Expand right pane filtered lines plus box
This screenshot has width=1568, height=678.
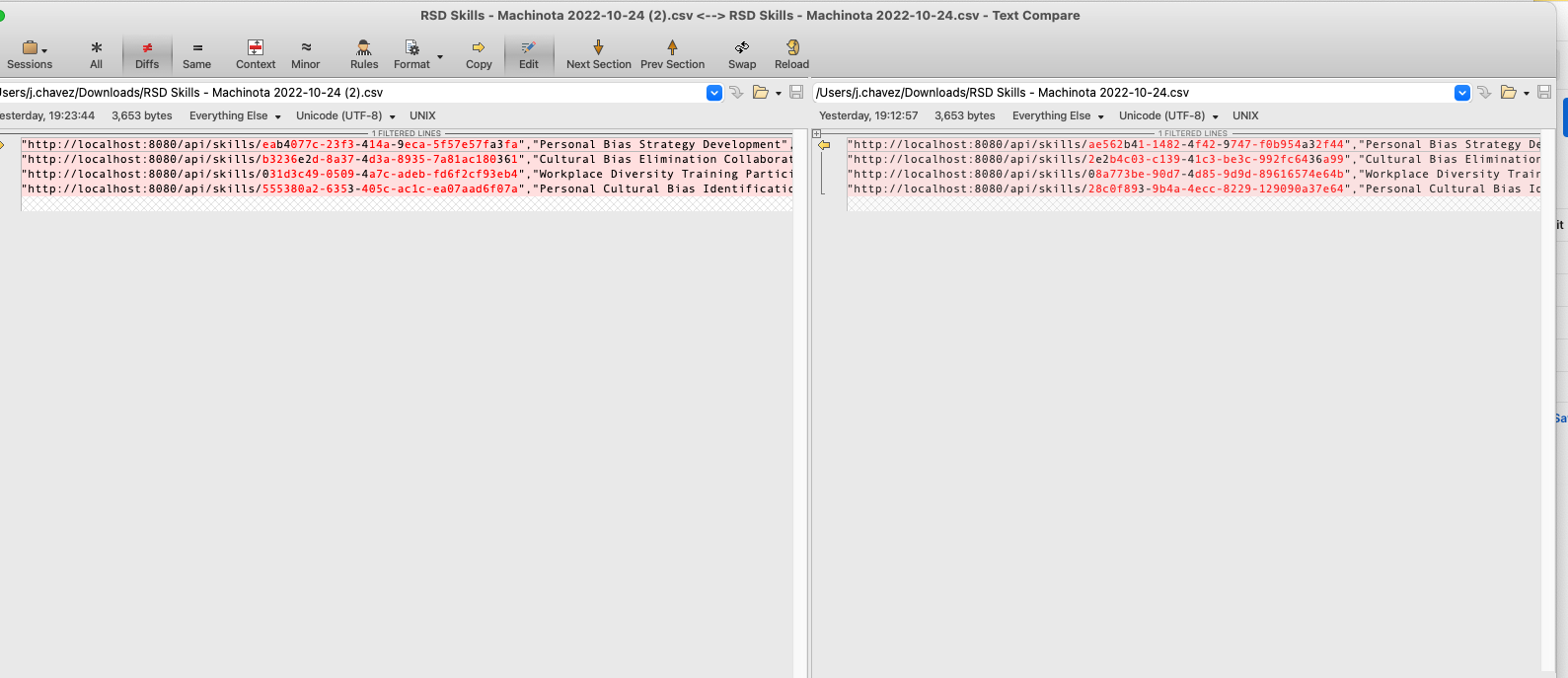click(x=816, y=133)
